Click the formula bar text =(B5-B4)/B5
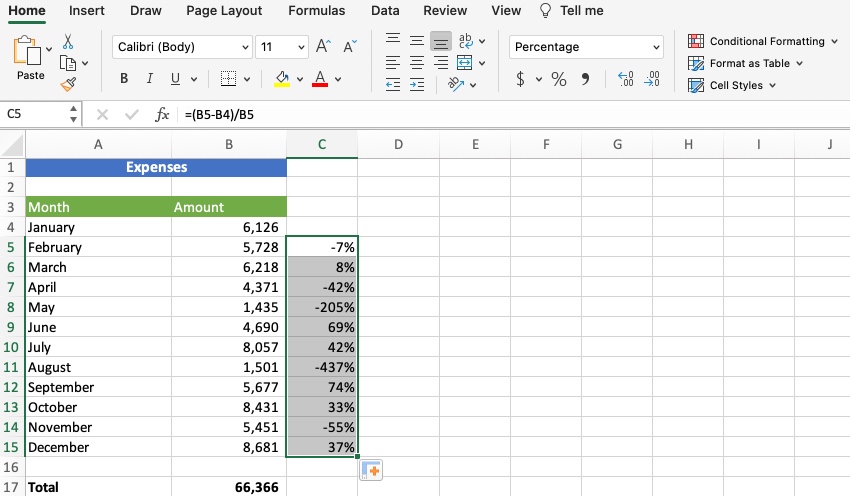Image resolution: width=850 pixels, height=496 pixels. (x=219, y=115)
